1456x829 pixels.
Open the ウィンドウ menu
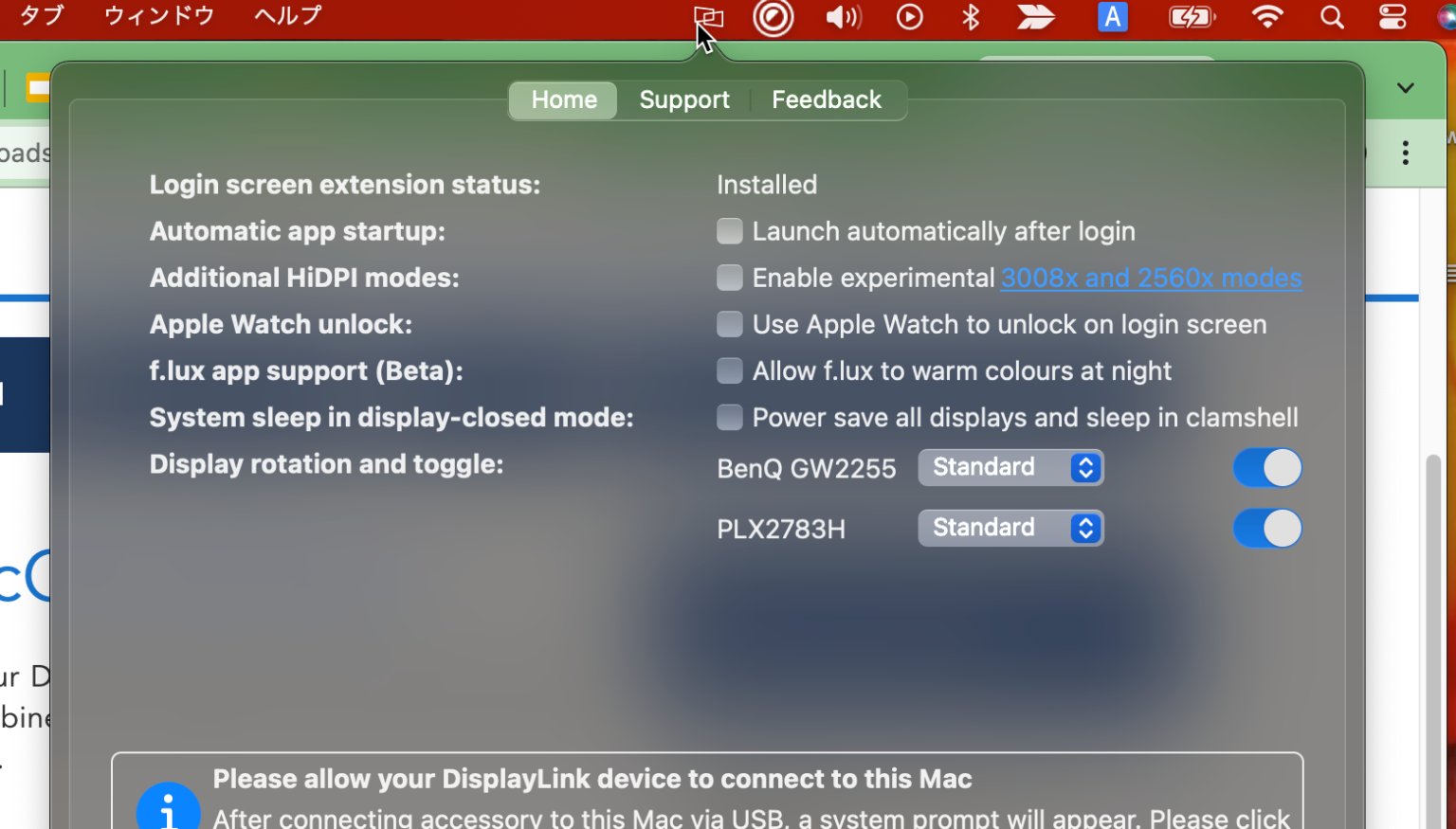(x=158, y=16)
